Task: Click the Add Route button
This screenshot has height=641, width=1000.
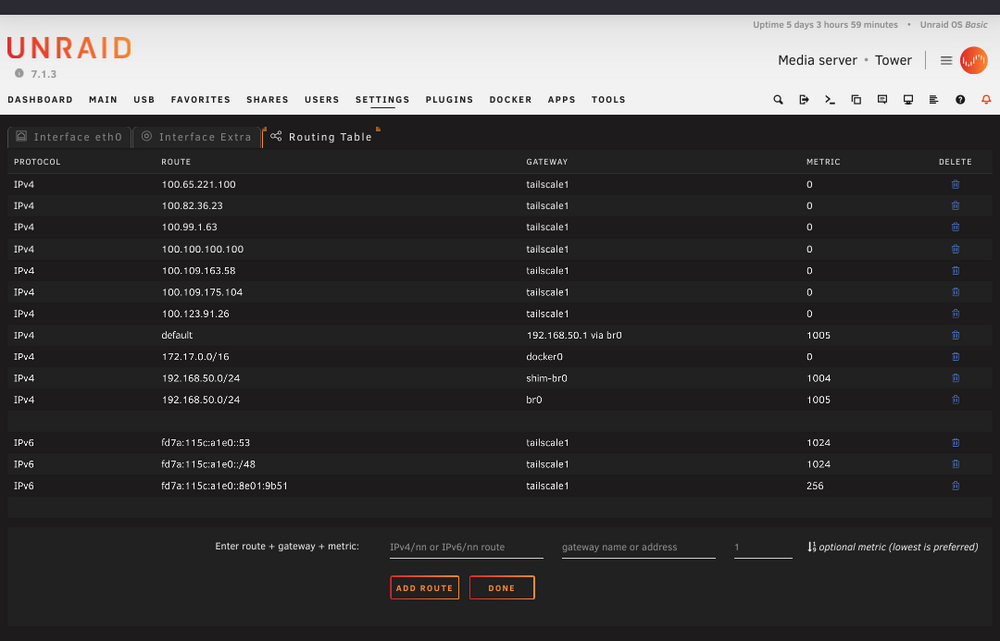Action: tap(425, 588)
